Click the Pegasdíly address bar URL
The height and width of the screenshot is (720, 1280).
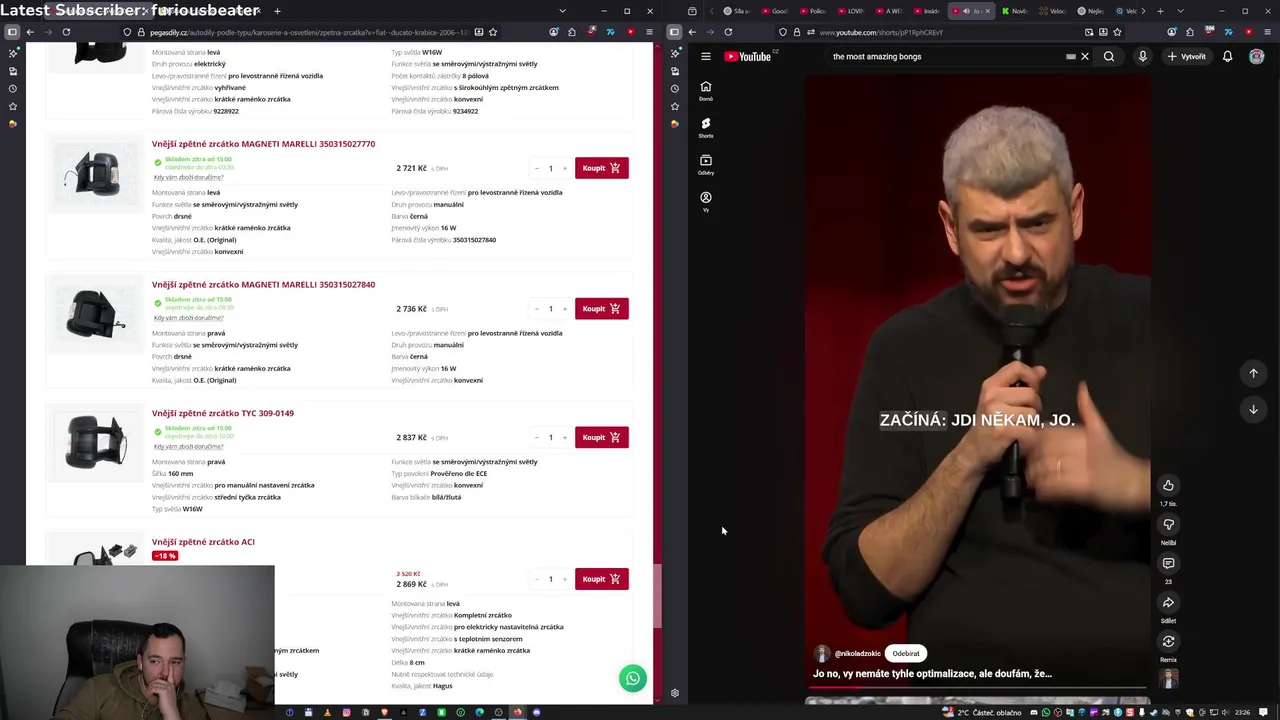pyautogui.click(x=309, y=32)
